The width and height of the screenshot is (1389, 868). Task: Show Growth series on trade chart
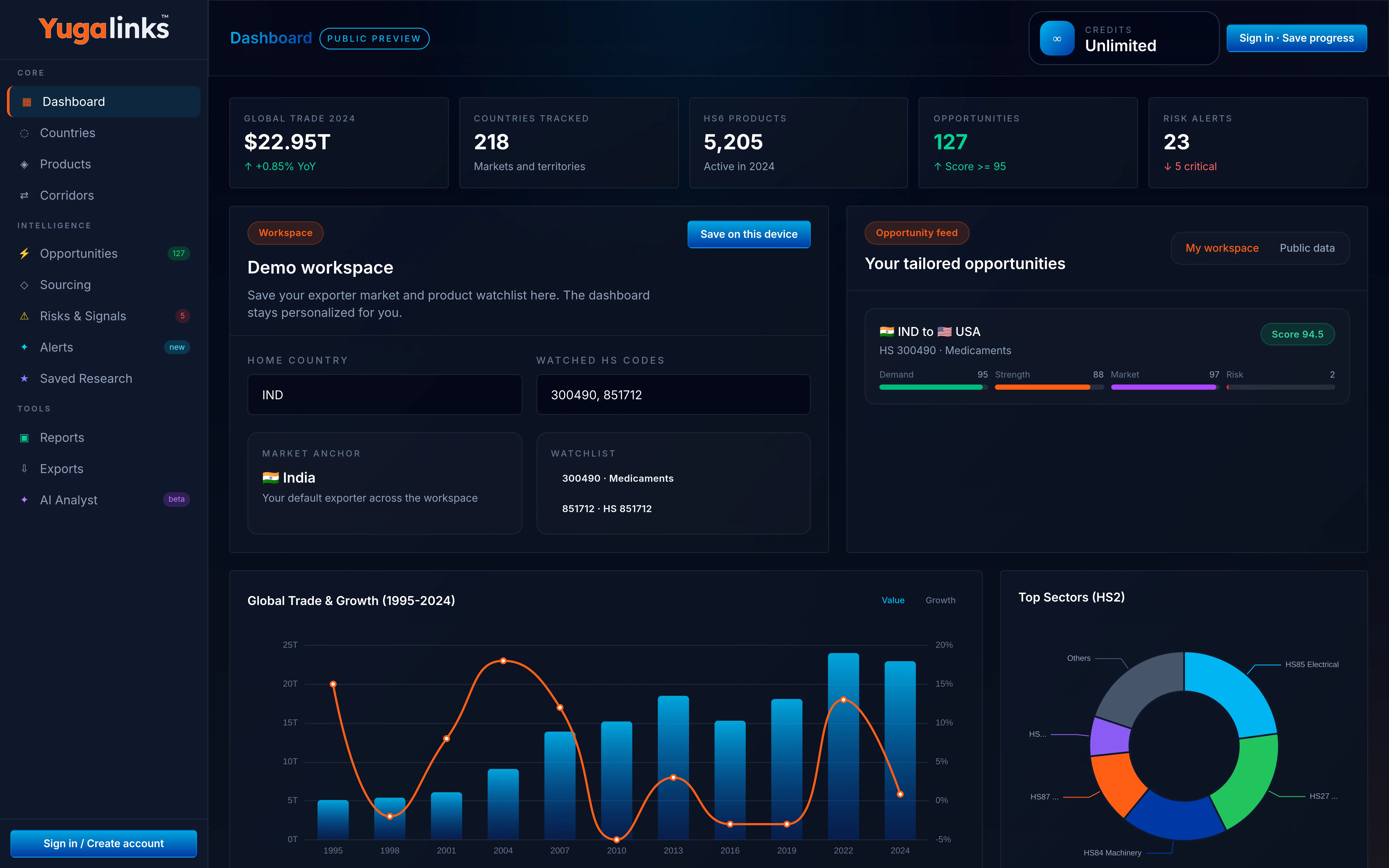point(940,600)
